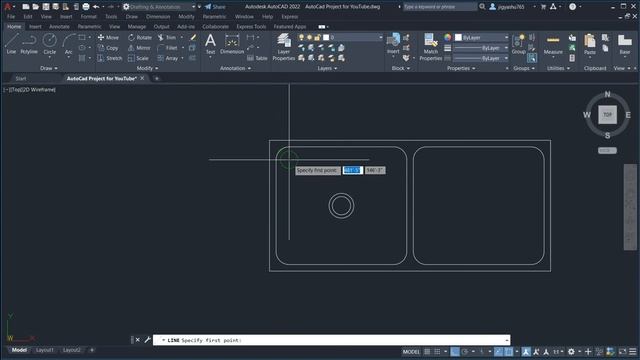The image size is (640, 360).
Task: Switch to the Express Tools ribbon tab
Action: point(251,27)
